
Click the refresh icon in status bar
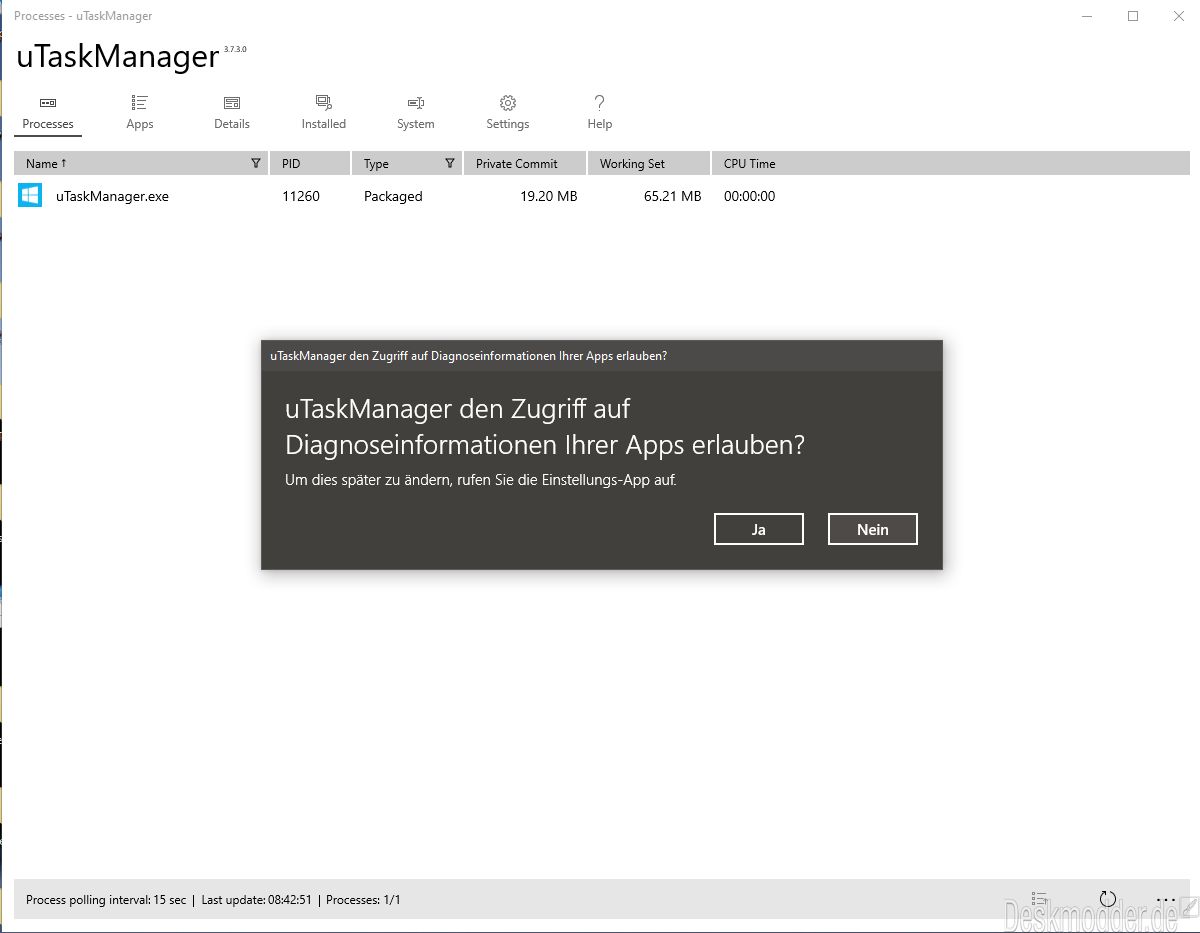(1107, 899)
